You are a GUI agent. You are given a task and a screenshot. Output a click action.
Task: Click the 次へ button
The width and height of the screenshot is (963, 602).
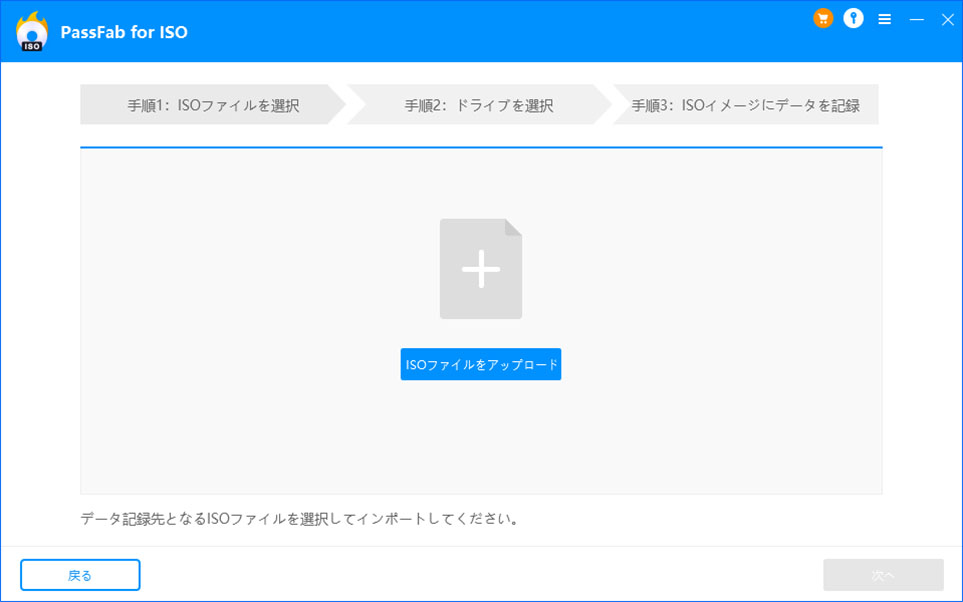coord(883,575)
